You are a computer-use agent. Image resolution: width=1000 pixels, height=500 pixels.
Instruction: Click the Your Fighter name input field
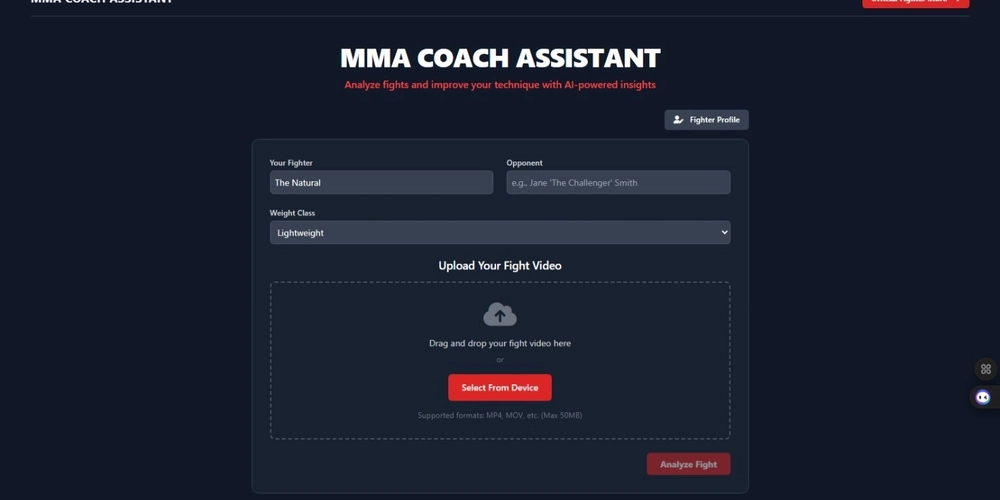381,182
